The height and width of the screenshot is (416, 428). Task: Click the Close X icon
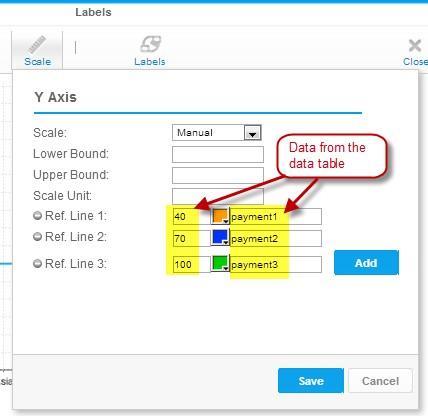(x=415, y=45)
